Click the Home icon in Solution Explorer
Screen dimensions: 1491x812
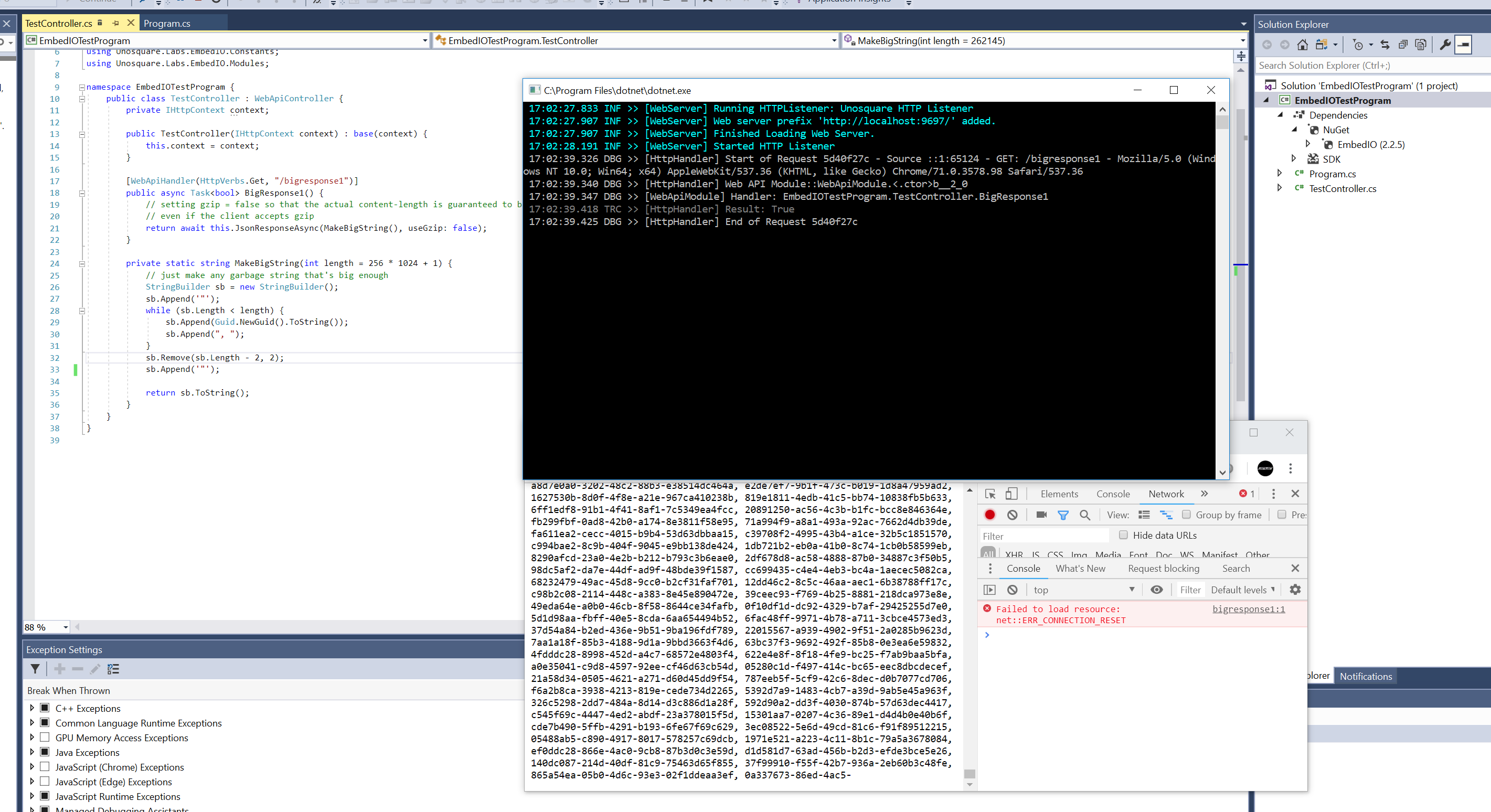[x=1302, y=45]
